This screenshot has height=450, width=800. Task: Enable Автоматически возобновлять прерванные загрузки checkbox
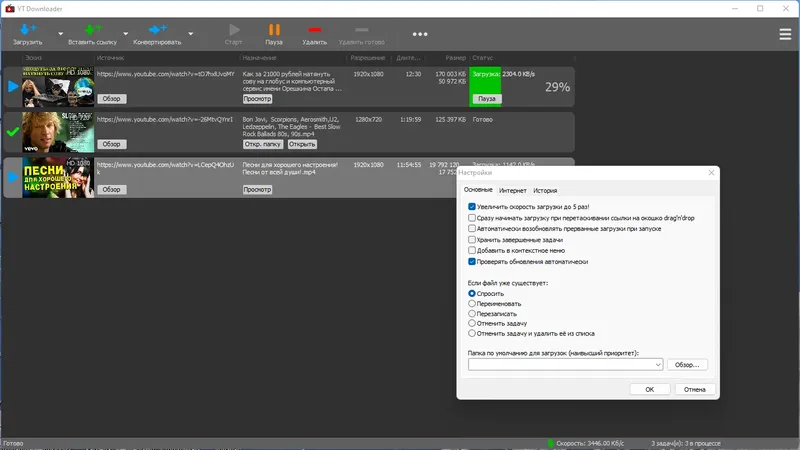click(472, 229)
